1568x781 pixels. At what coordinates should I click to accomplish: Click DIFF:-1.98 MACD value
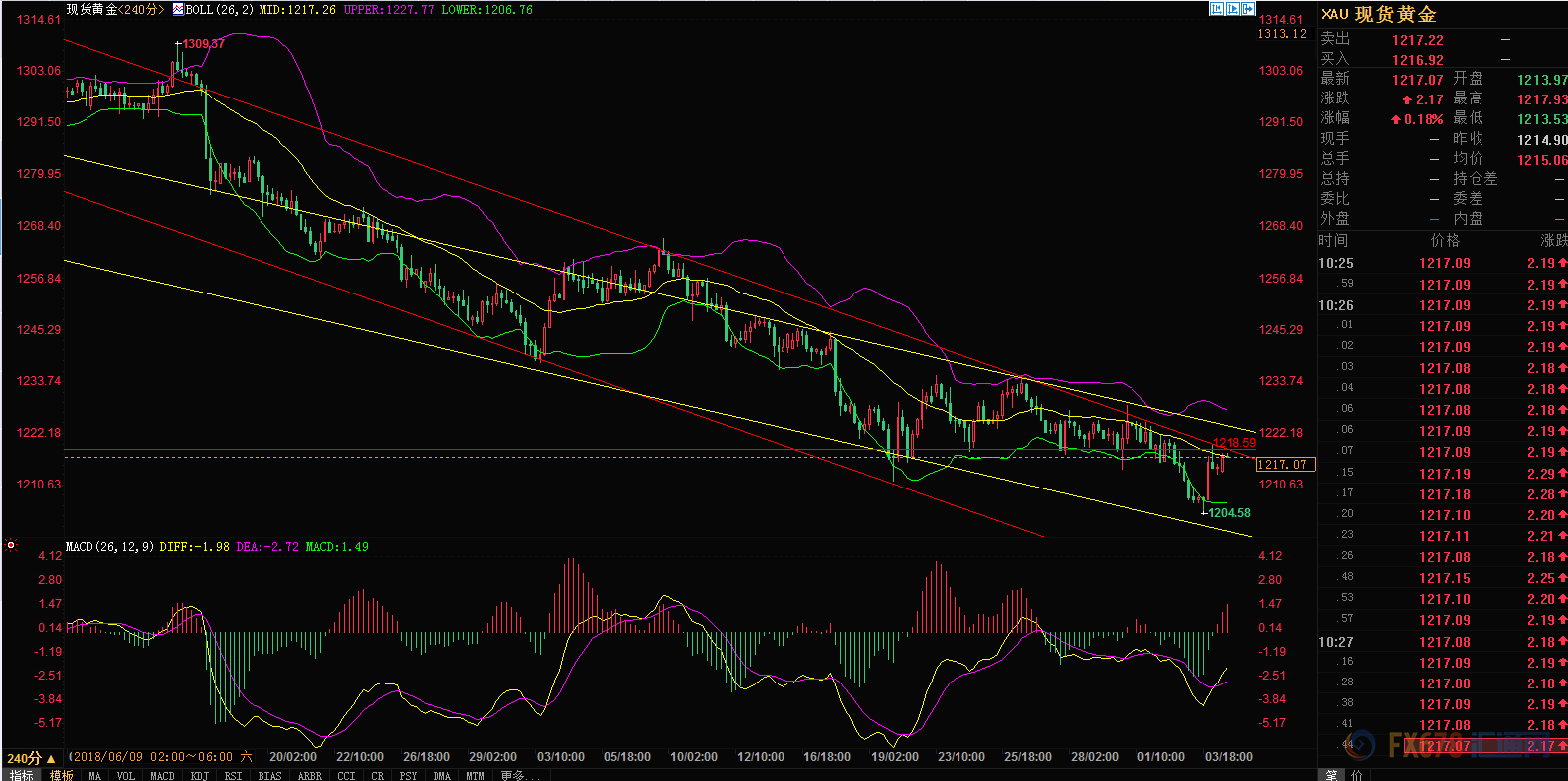[194, 547]
